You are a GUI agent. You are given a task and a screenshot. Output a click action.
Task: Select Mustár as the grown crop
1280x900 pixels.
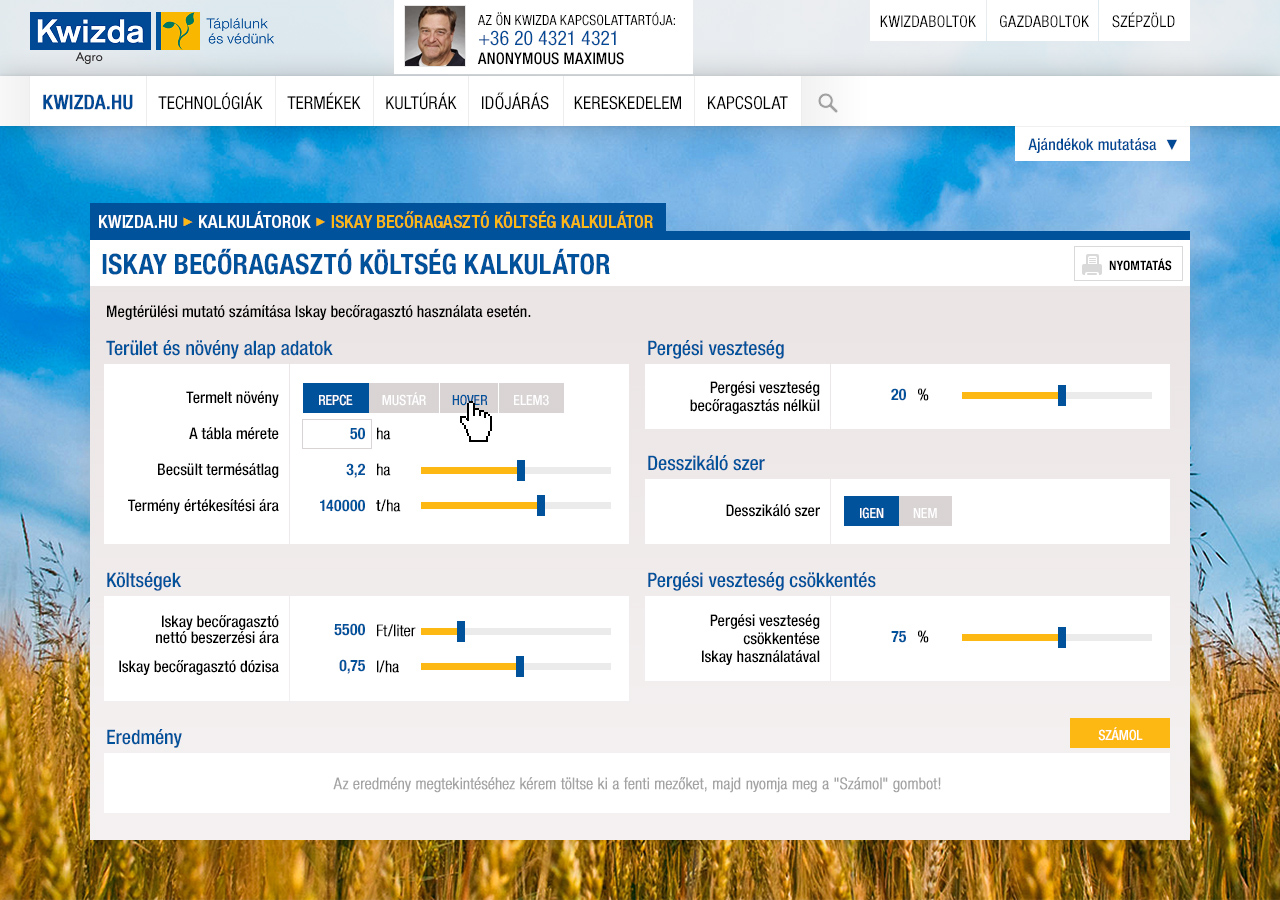(404, 398)
